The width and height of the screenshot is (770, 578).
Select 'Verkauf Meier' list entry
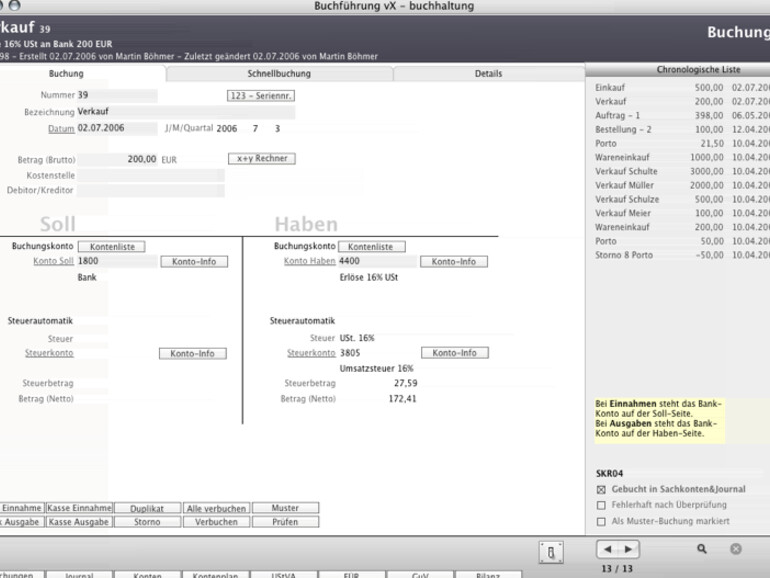682,213
